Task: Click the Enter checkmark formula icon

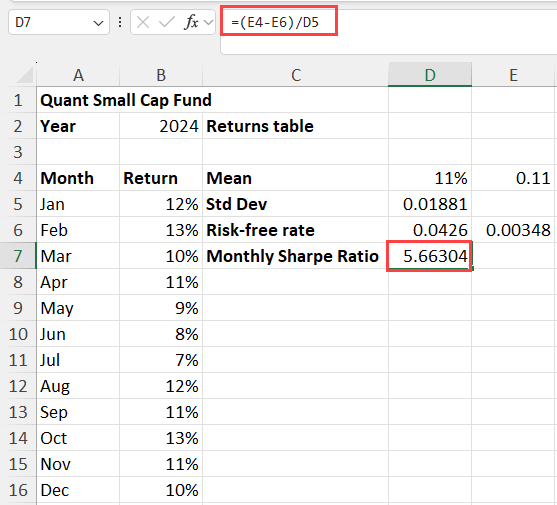Action: [166, 22]
